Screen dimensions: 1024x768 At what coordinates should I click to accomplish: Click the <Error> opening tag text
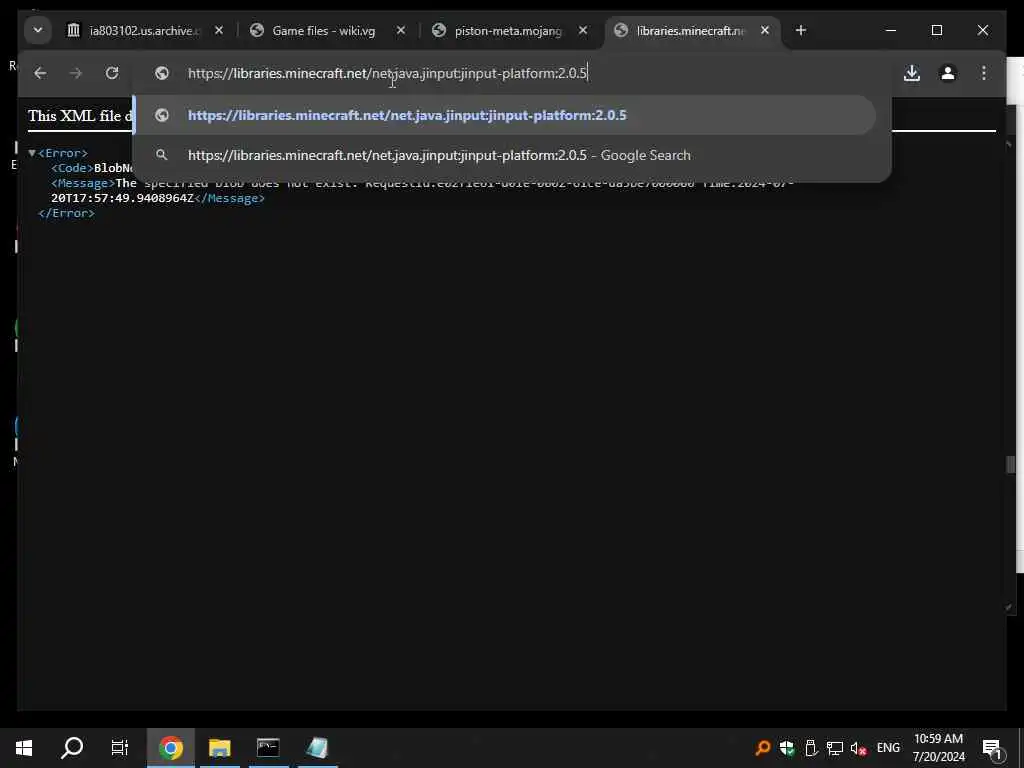63,153
